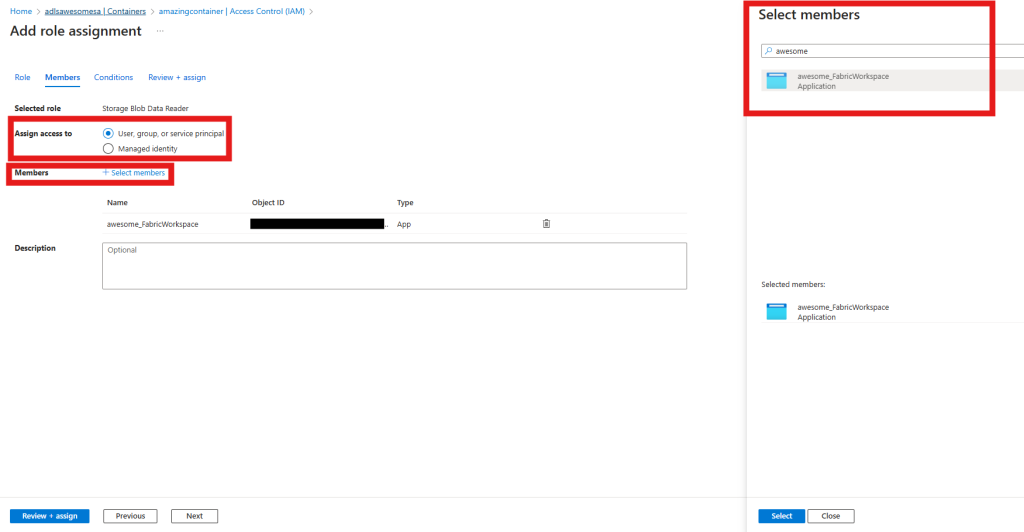Click the App type cell
The height and width of the screenshot is (532, 1024).
(x=404, y=224)
